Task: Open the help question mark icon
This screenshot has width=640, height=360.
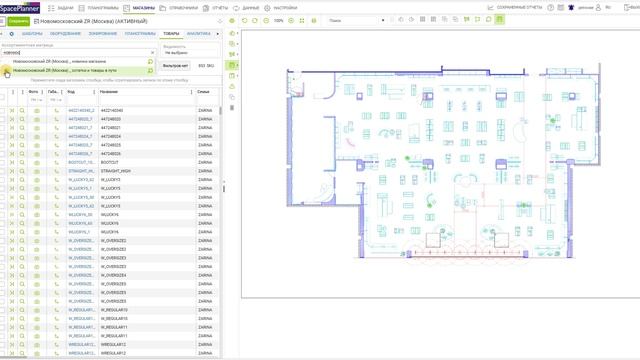Action: 551,8
